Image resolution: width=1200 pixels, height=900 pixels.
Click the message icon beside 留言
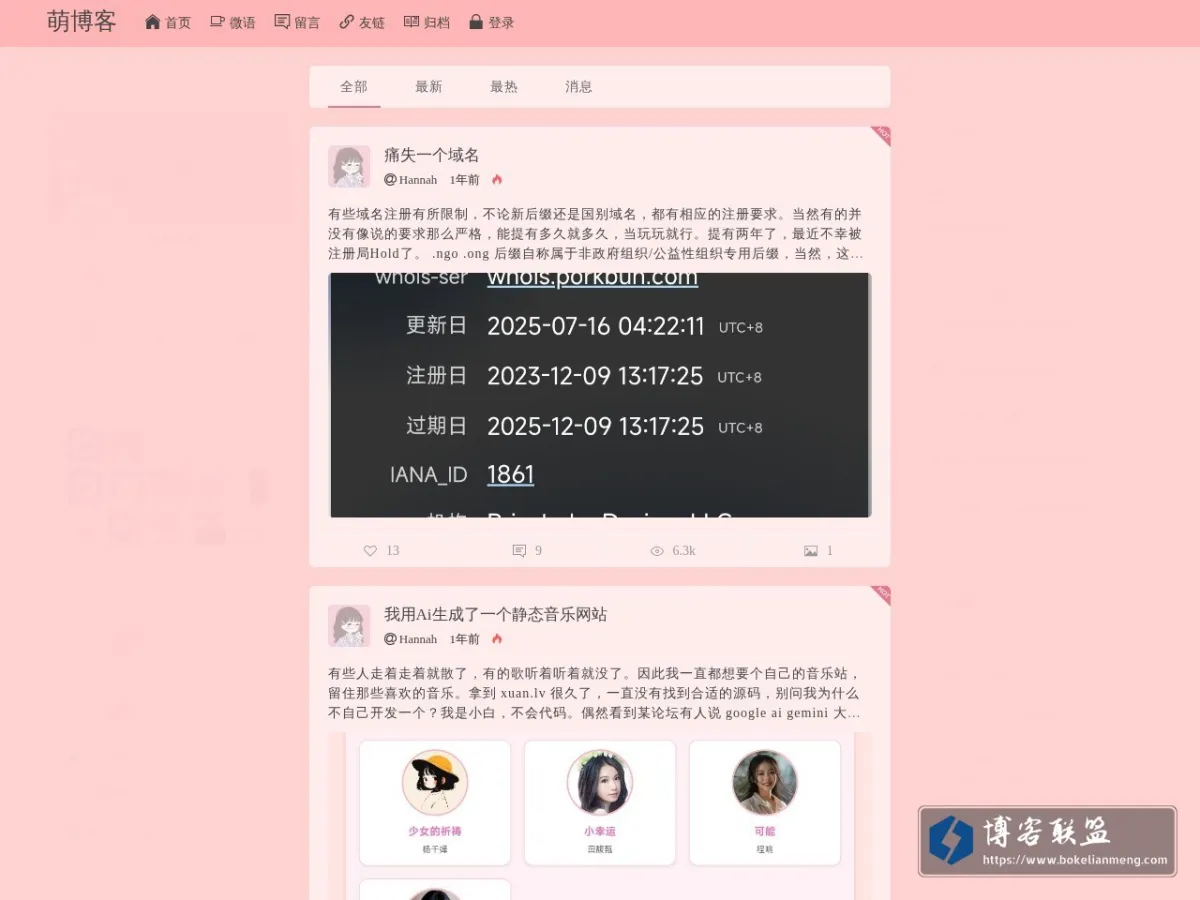[282, 21]
